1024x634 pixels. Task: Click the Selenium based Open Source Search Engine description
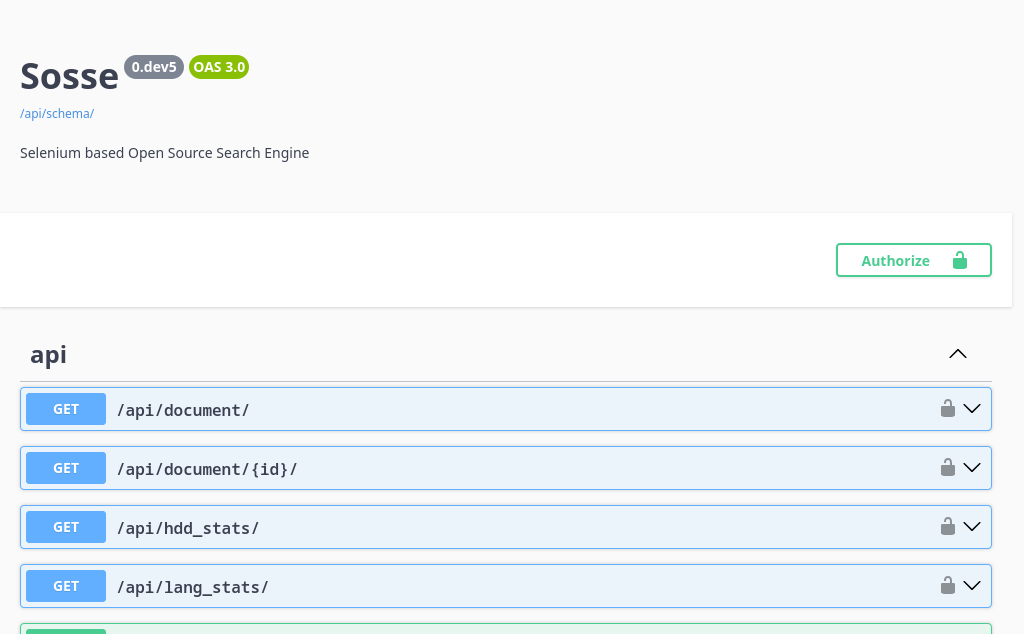point(165,153)
